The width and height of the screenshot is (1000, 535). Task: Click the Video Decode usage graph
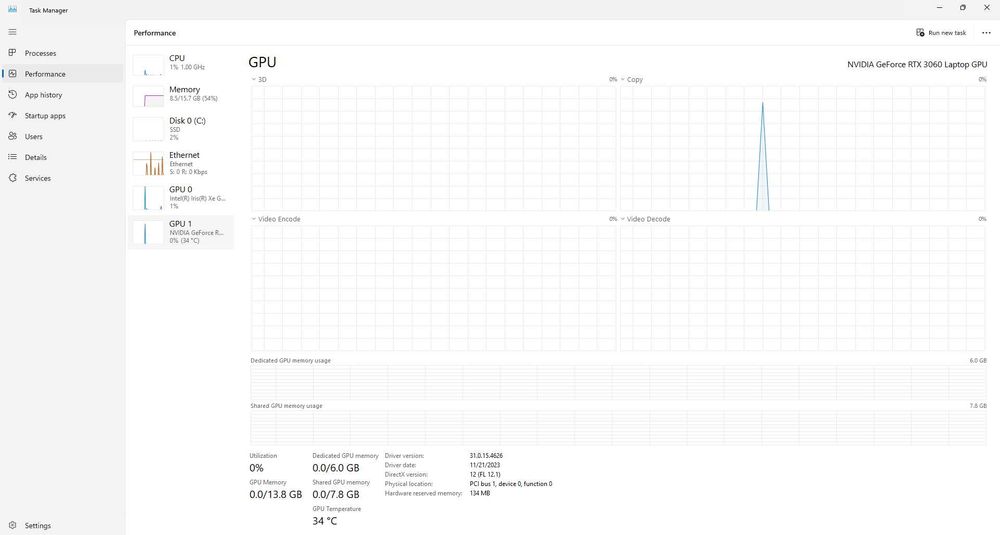click(803, 288)
